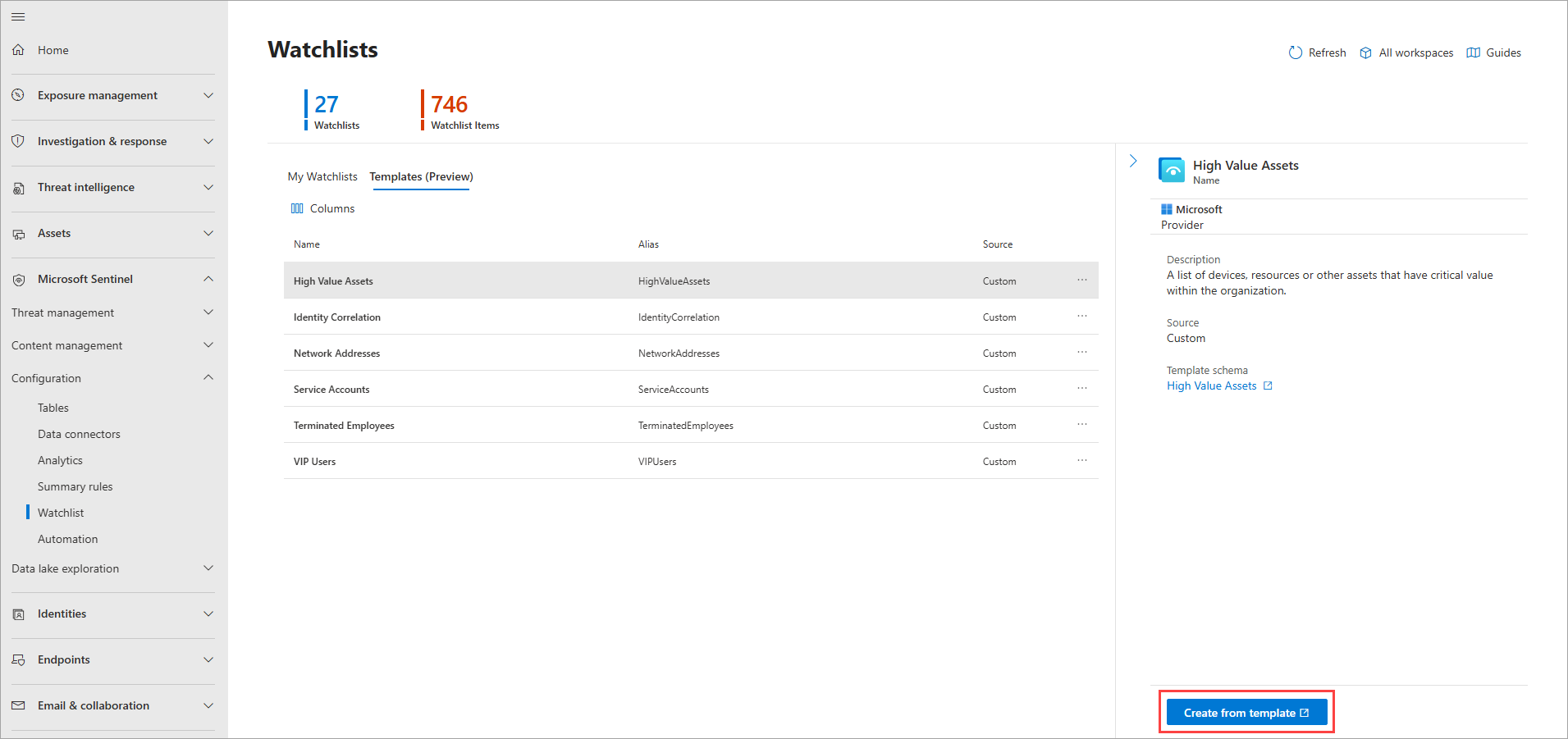Expand the Assets section chevron
Viewport: 1568px width, 739px height.
click(208, 233)
